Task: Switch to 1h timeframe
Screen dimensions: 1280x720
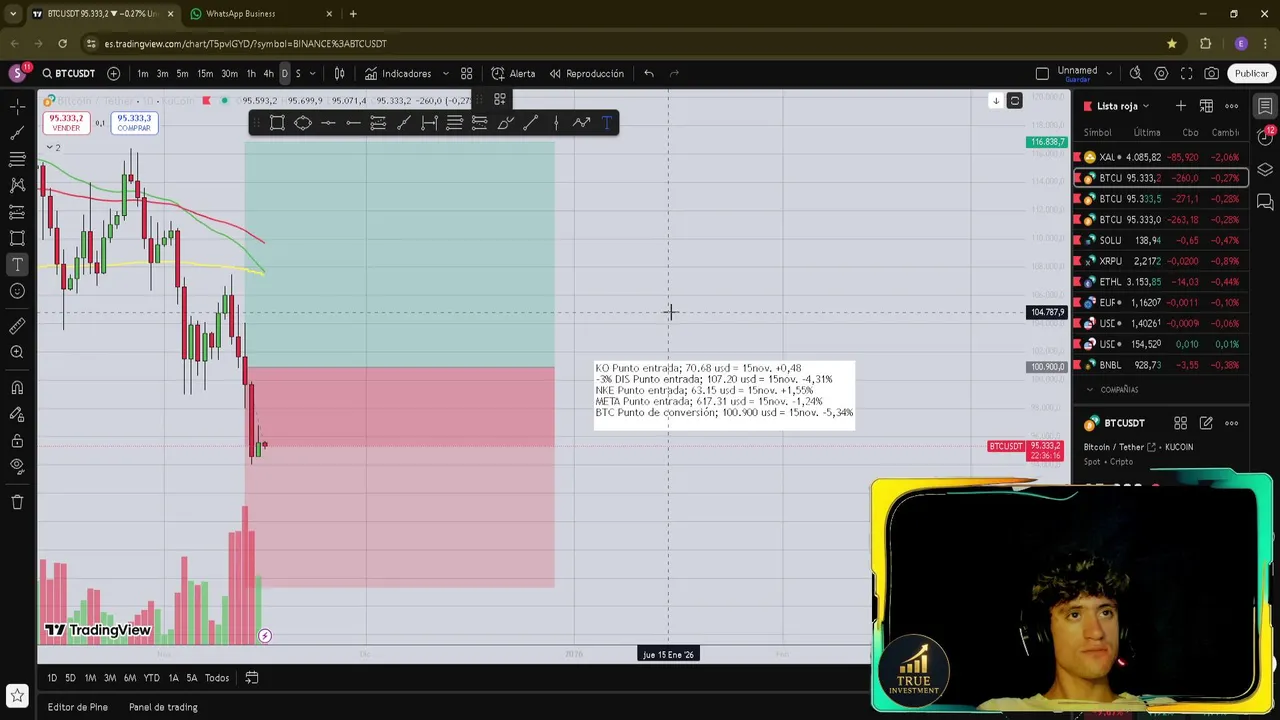Action: (251, 73)
